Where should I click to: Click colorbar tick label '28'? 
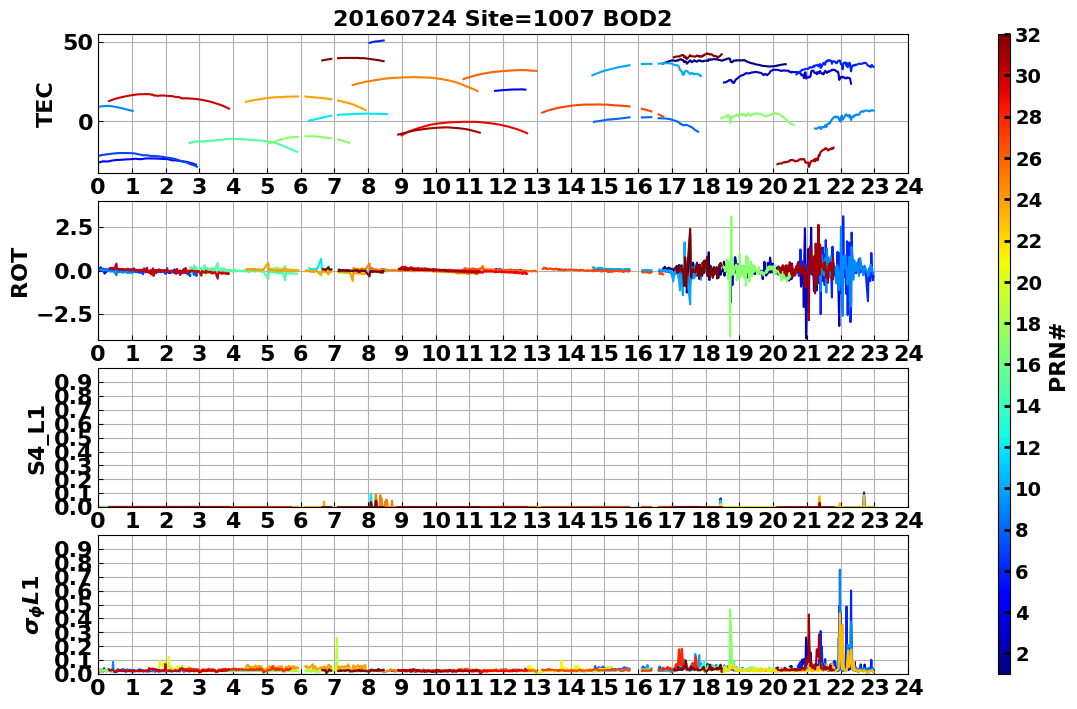pos(1028,117)
